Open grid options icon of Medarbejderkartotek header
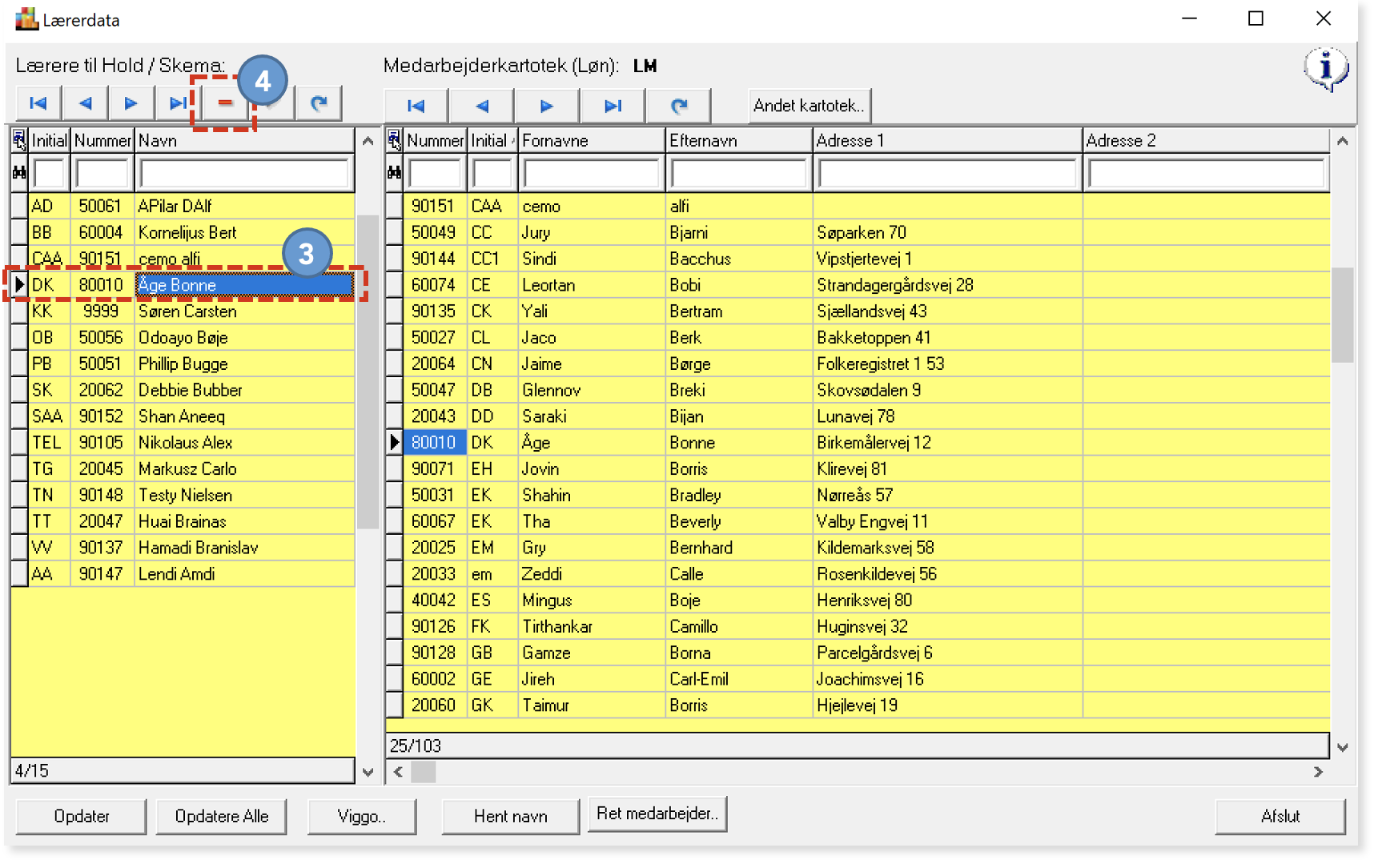The width and height of the screenshot is (1382, 868). click(394, 141)
